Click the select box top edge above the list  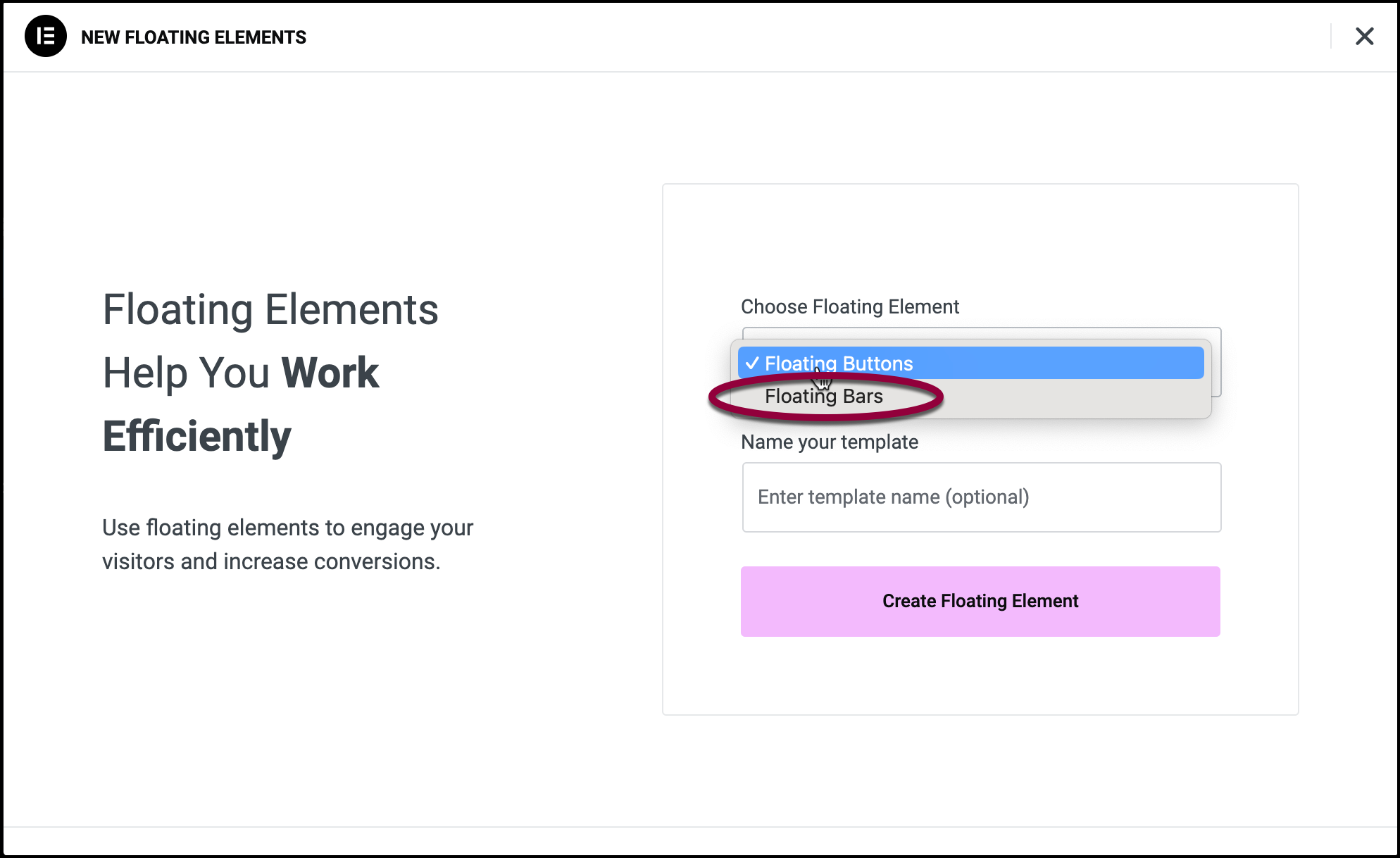click(x=981, y=332)
